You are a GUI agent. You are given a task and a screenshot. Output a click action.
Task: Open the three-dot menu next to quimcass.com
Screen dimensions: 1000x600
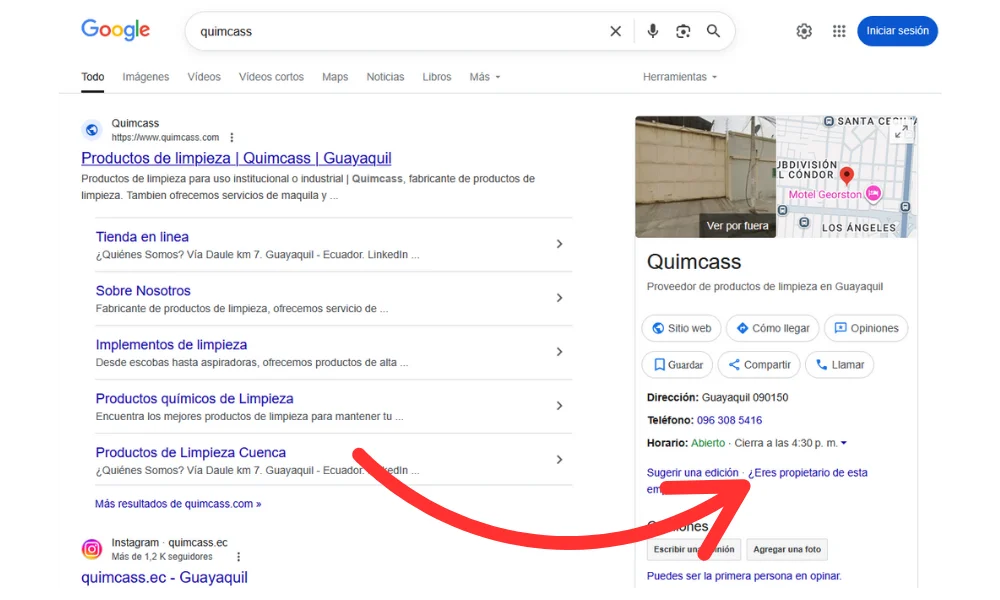click(232, 137)
